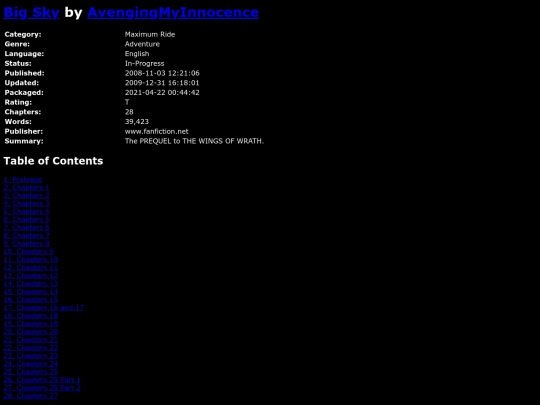540x405 pixels.
Task: Click the 'Maximum Ride' category value
Action: click(150, 34)
